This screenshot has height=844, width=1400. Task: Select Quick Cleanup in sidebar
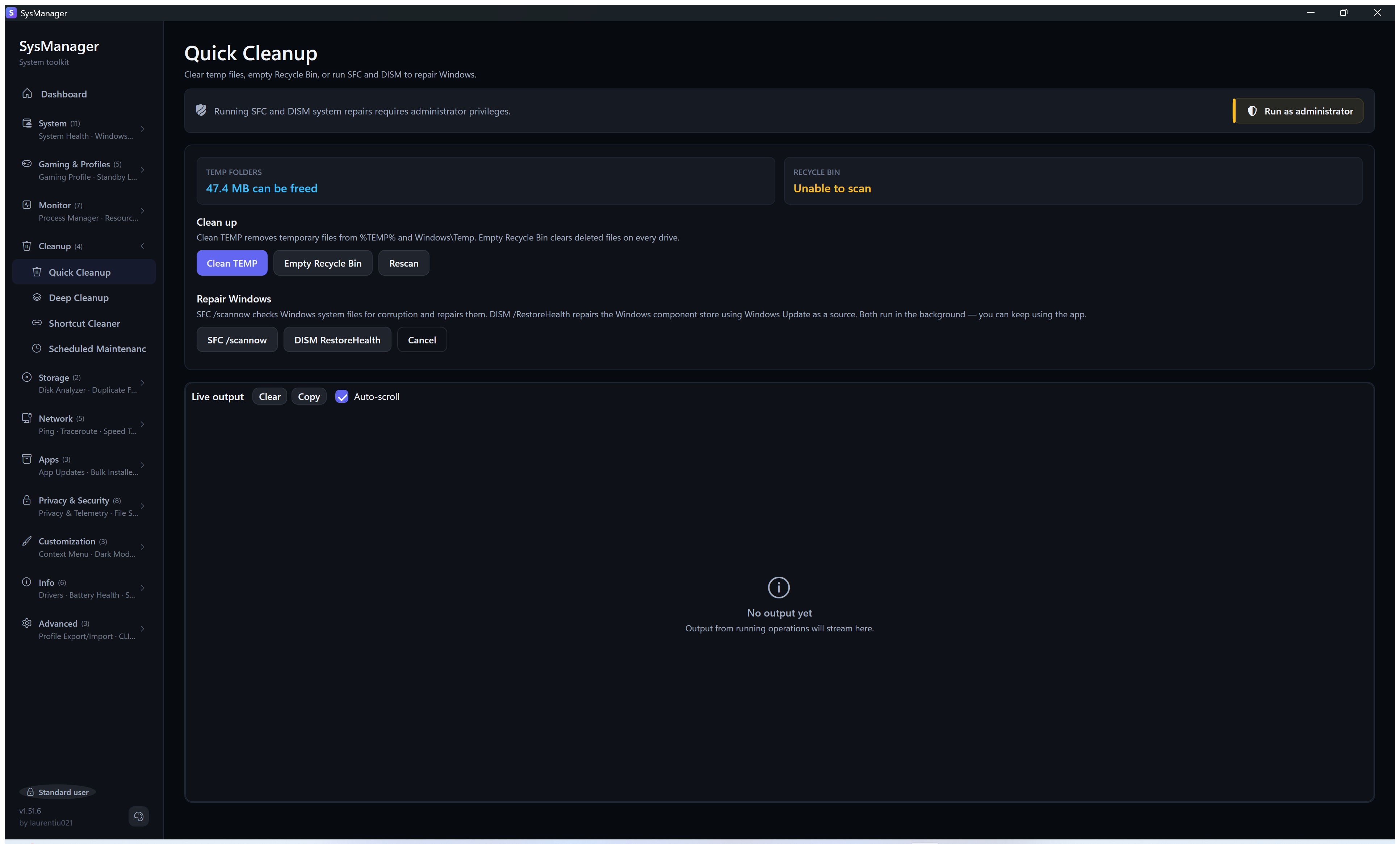click(x=84, y=272)
